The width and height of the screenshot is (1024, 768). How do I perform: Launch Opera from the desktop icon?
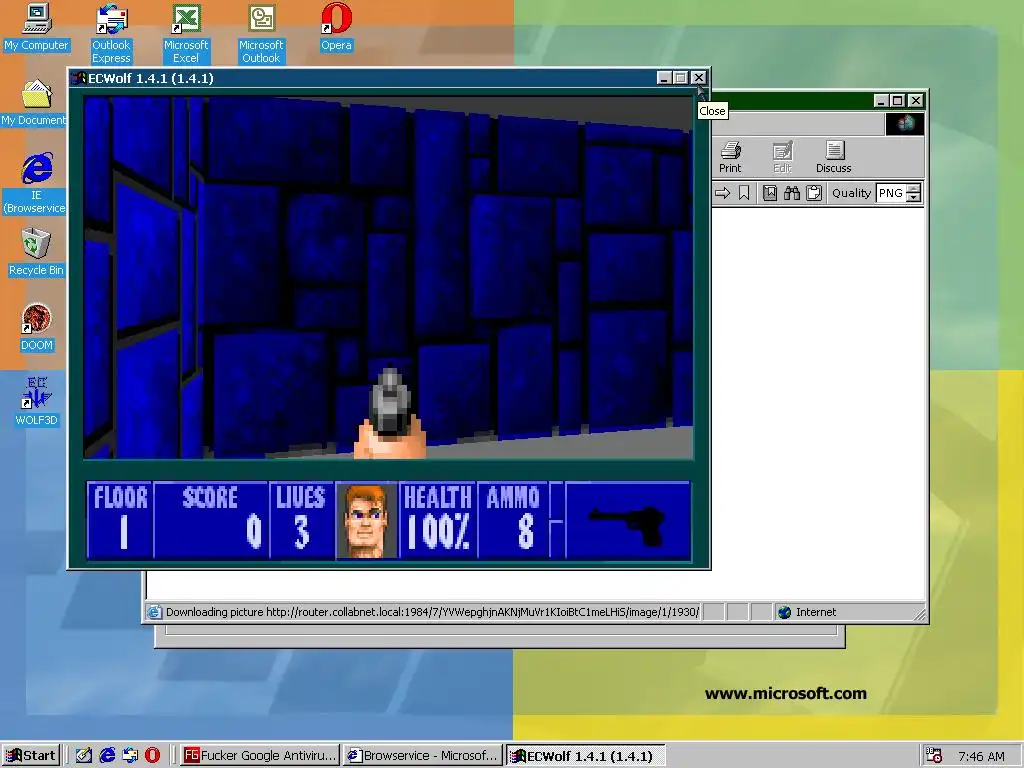(336, 27)
